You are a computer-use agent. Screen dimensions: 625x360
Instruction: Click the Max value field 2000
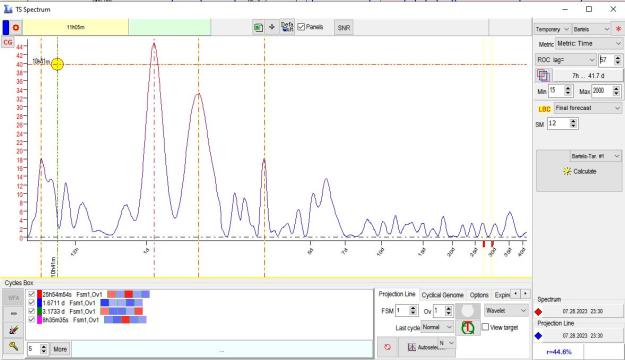coord(602,90)
